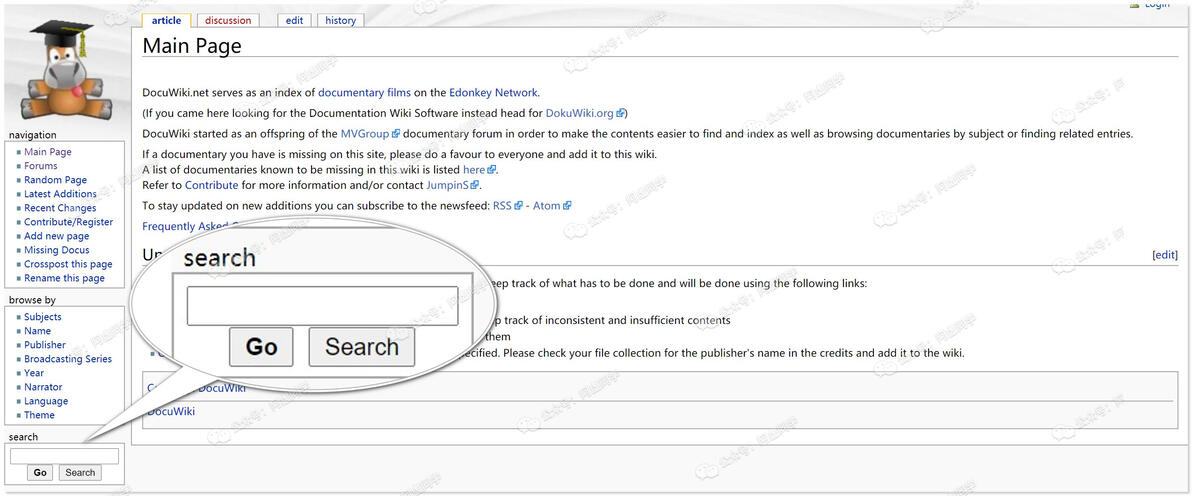Open the MVGroup external link

click(369, 134)
